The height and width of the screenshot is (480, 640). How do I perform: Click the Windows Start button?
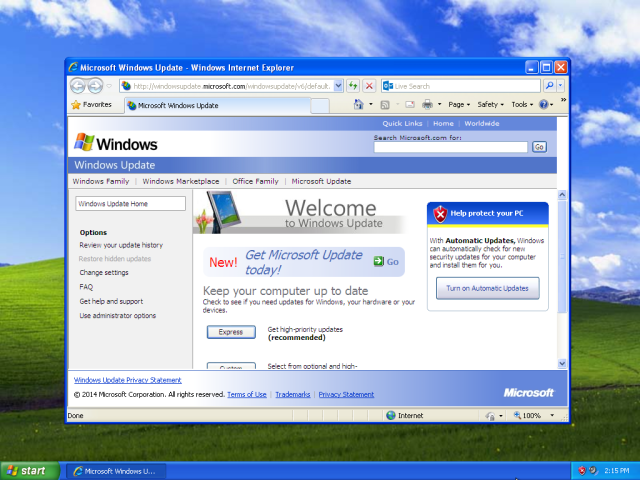pyautogui.click(x=27, y=470)
